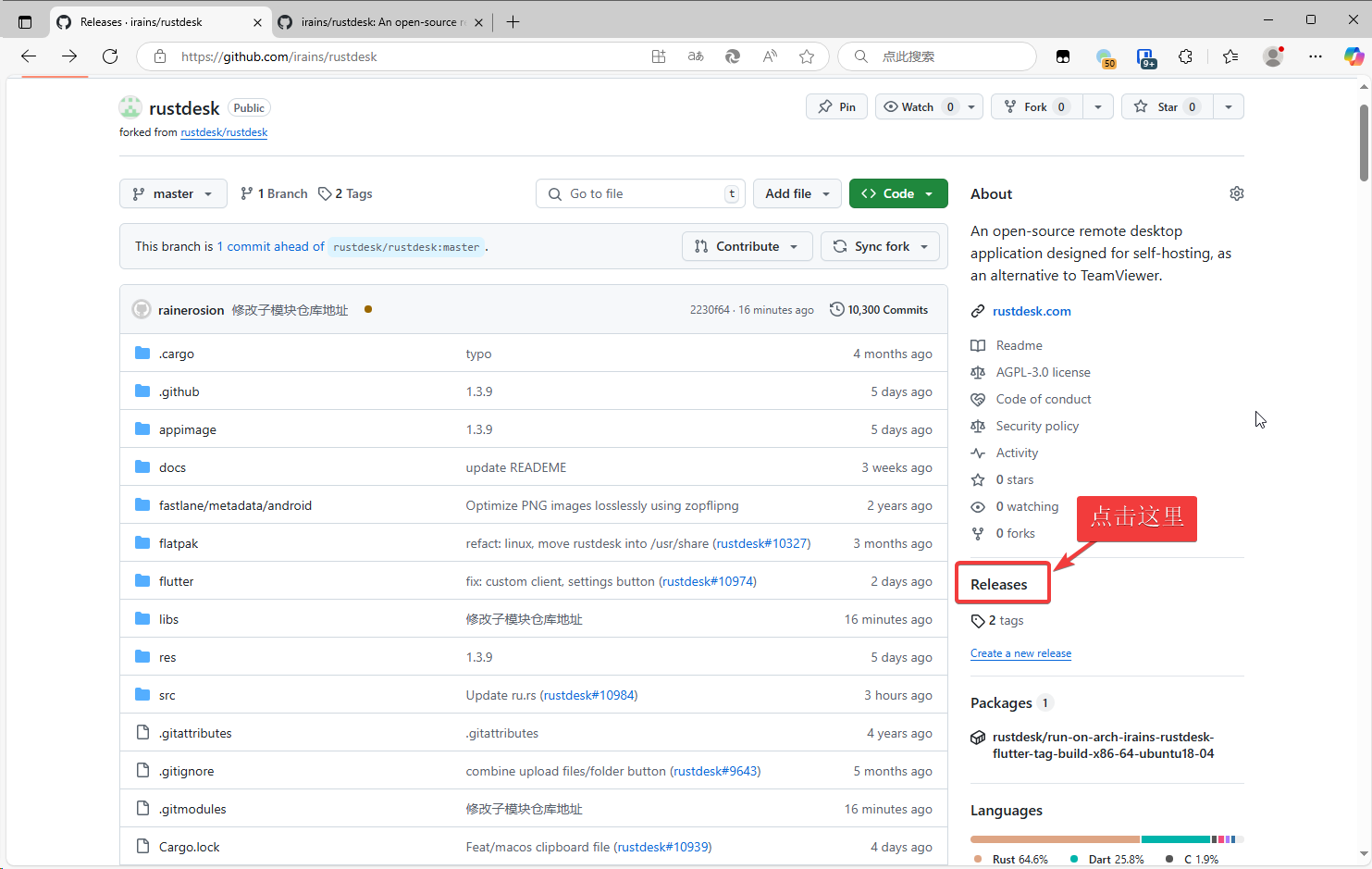Click the commit history clock icon
This screenshot has height=869, width=1372.
pyautogui.click(x=836, y=310)
